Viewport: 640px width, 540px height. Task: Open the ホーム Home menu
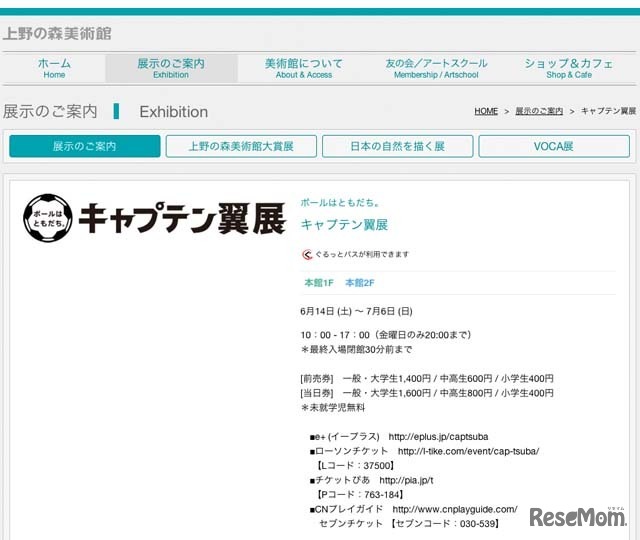(x=54, y=68)
